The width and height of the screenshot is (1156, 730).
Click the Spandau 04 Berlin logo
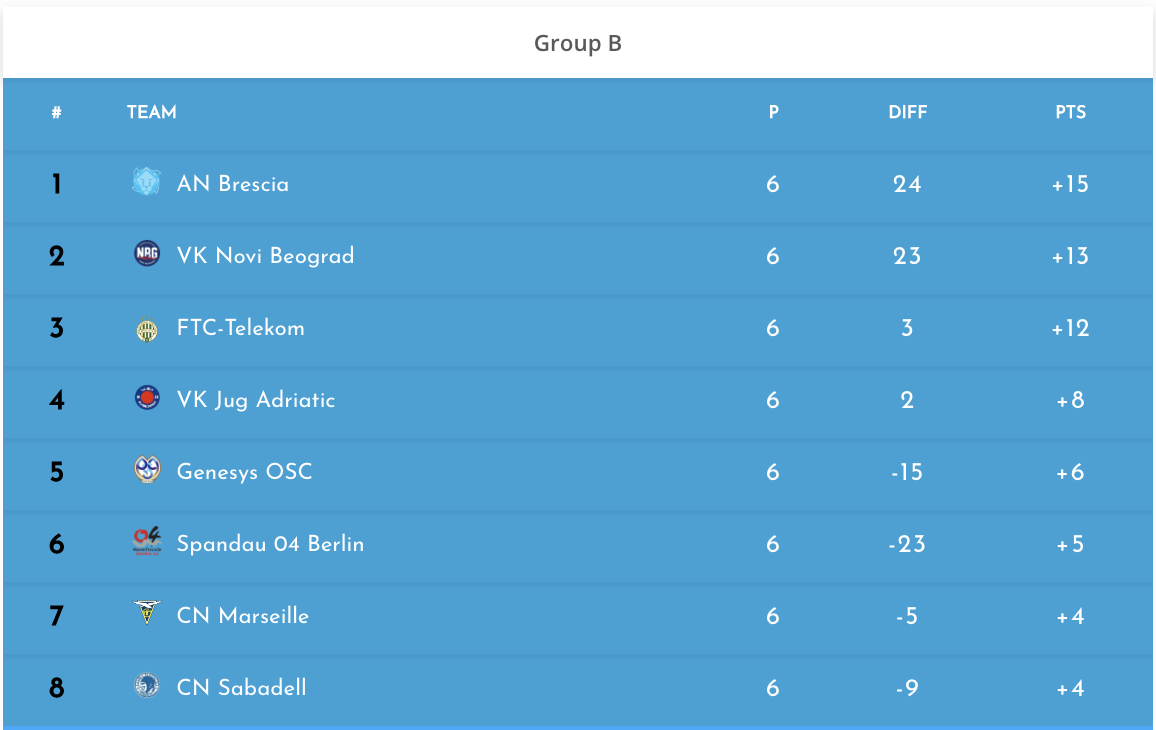click(147, 541)
